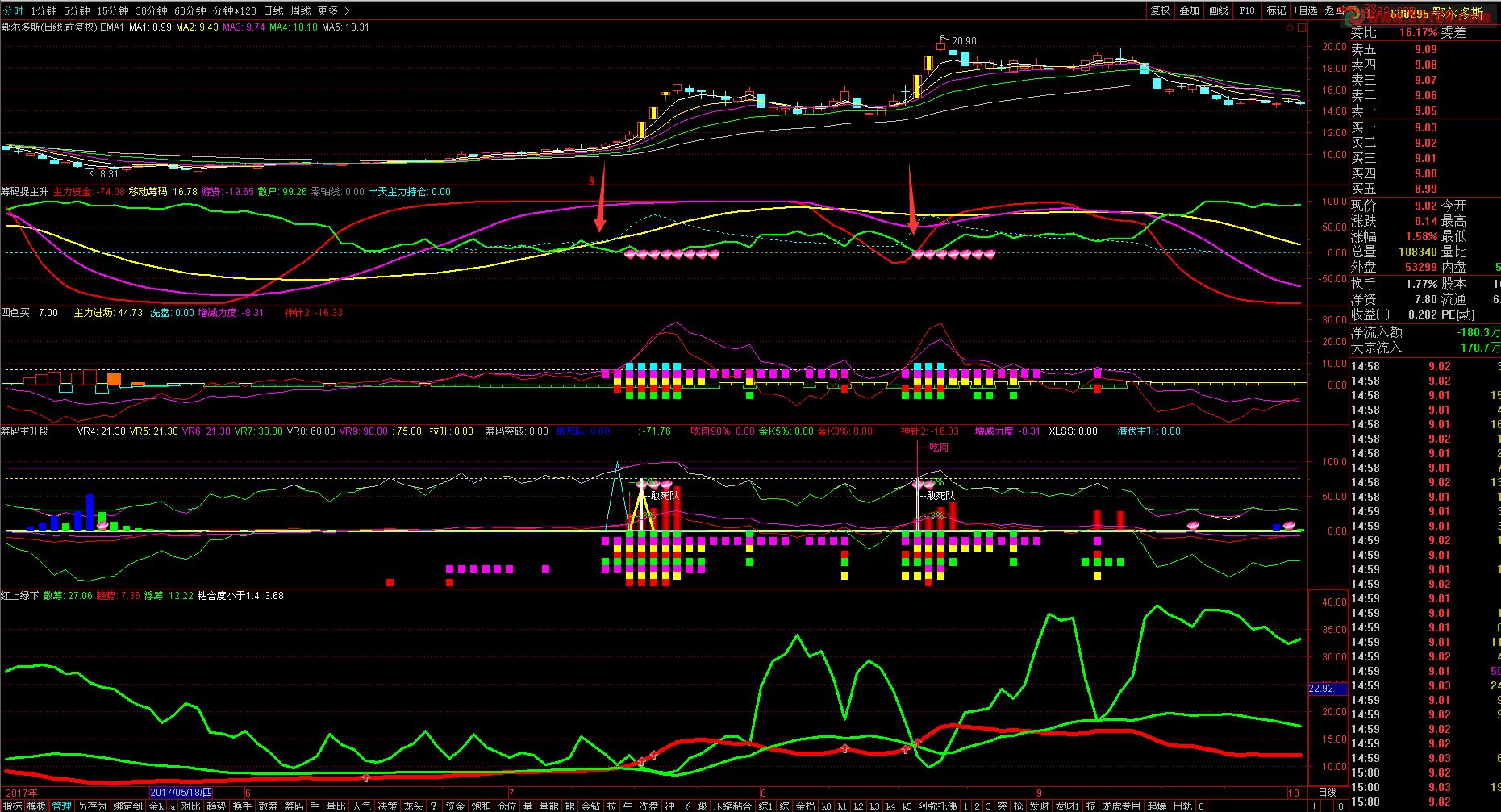Select the 洗盘 indicator
The height and width of the screenshot is (812, 1501).
point(648,806)
